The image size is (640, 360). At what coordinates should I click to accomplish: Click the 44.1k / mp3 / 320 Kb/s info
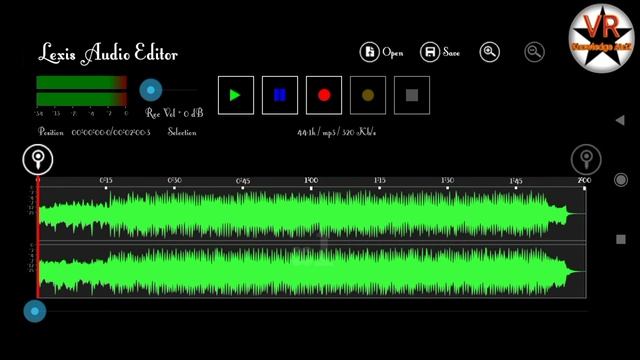click(x=337, y=132)
